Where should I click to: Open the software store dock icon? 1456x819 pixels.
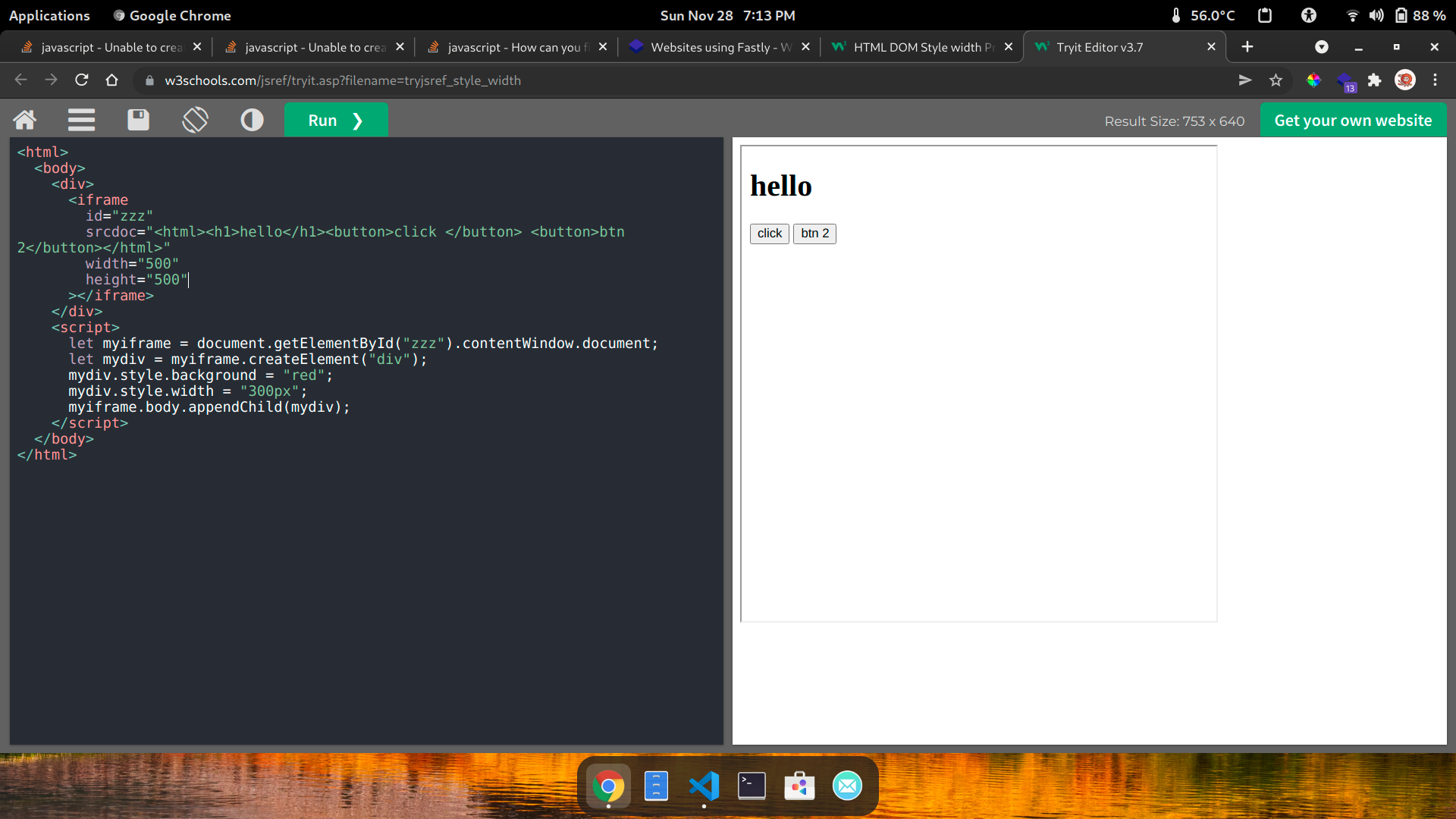pyautogui.click(x=799, y=786)
